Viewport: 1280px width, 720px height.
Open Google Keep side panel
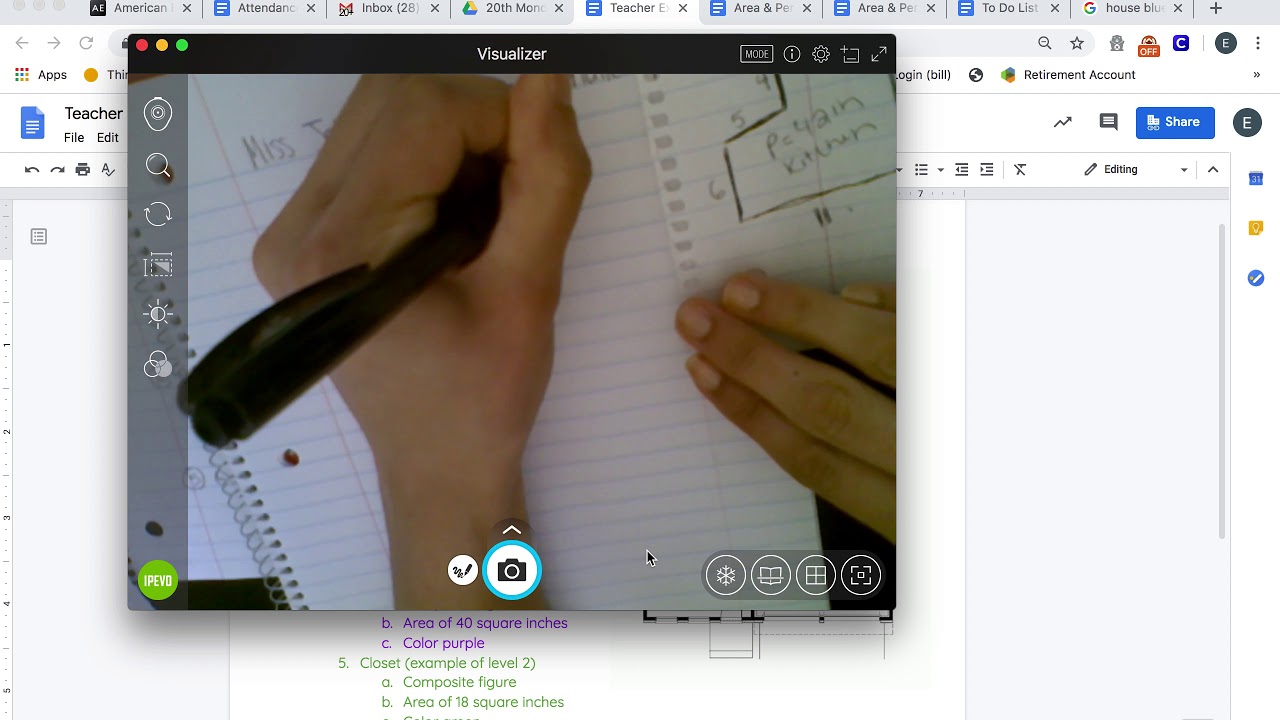(x=1256, y=228)
